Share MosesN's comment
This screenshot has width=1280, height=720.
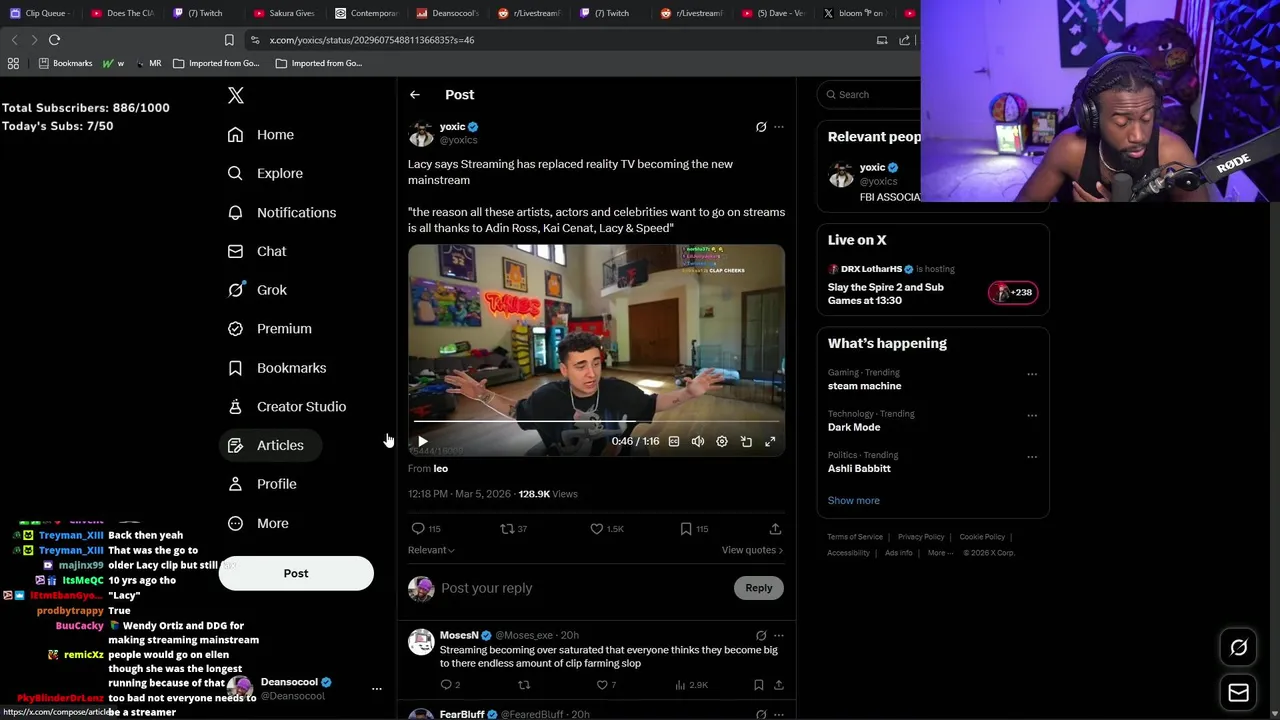tap(778, 685)
